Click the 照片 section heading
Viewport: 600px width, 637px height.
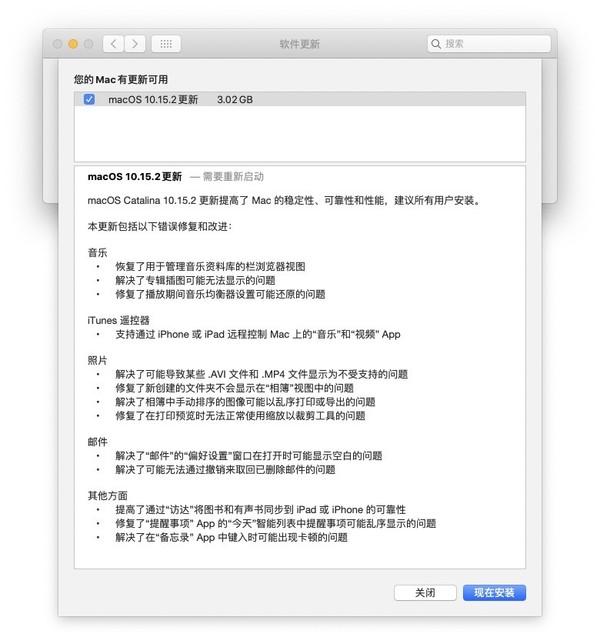pyautogui.click(x=98, y=359)
